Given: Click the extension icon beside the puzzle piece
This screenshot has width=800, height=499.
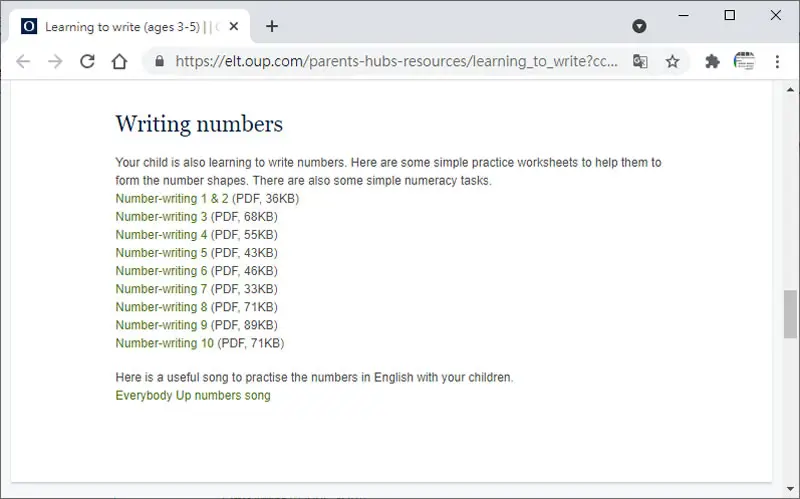Looking at the screenshot, I should pos(744,62).
